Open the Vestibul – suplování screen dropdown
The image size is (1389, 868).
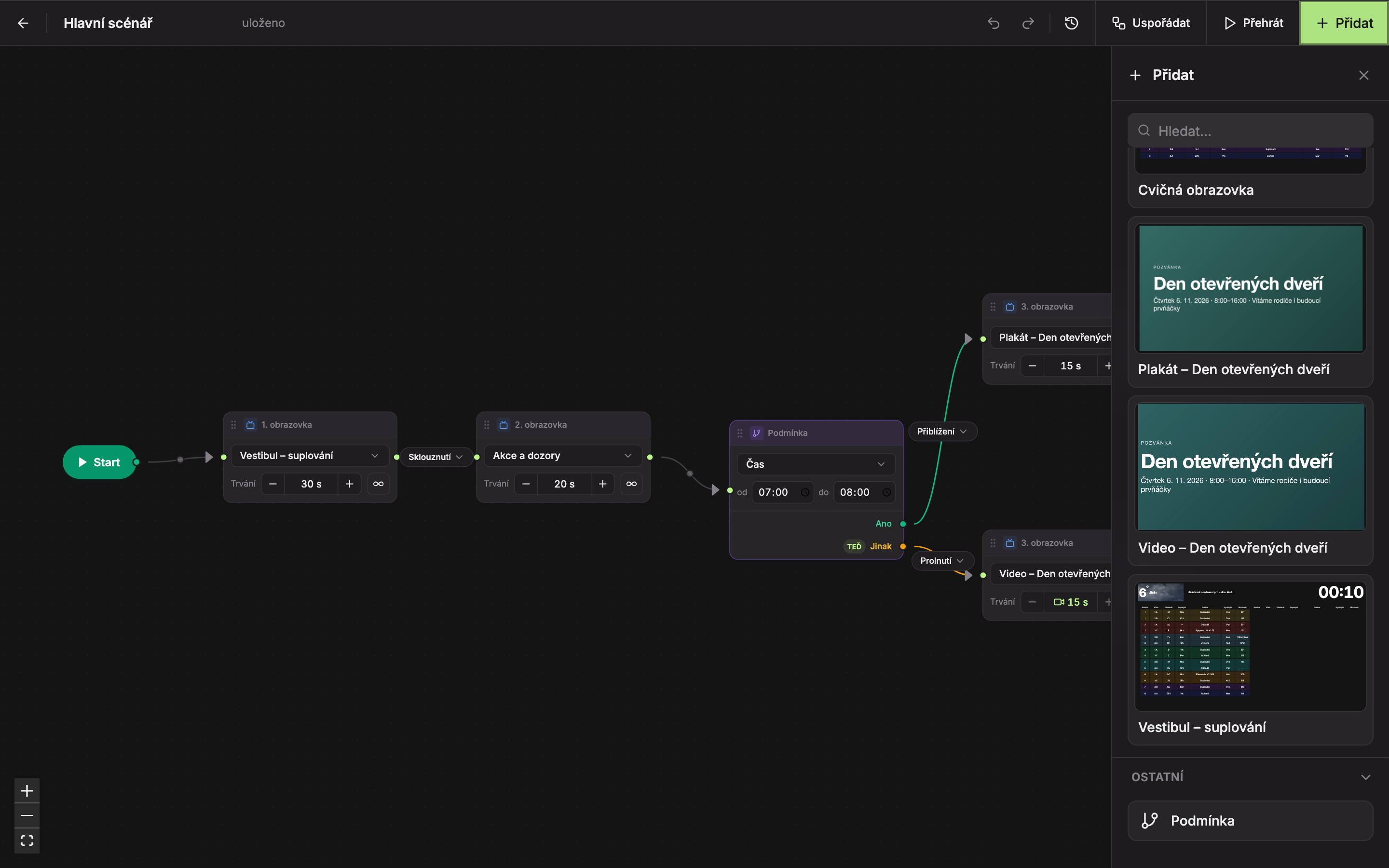pyautogui.click(x=310, y=456)
